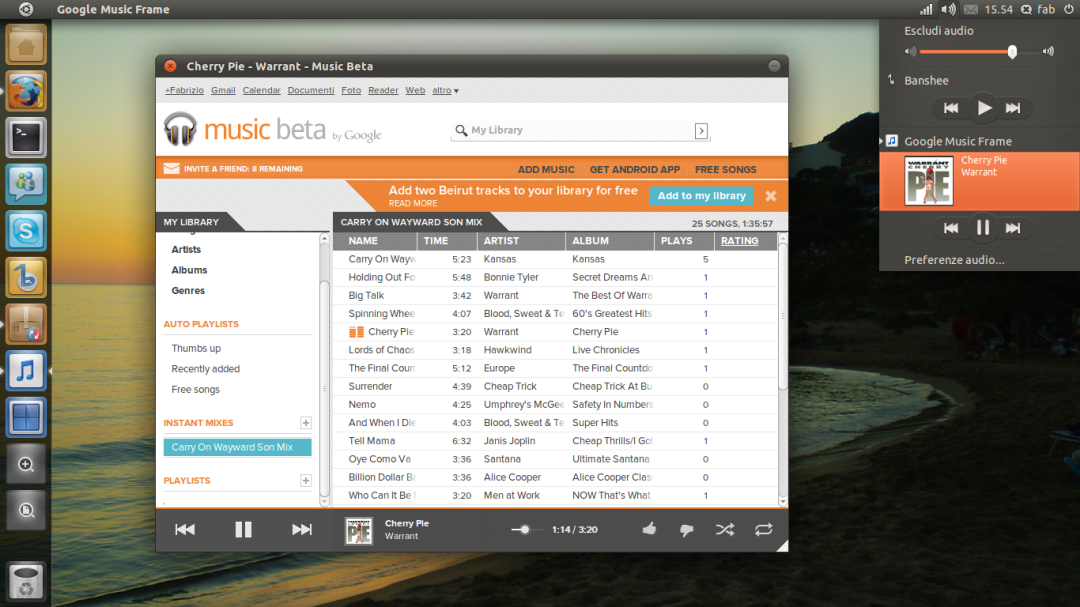Go to Gmail from top bar
1080x607 pixels.
223,90
